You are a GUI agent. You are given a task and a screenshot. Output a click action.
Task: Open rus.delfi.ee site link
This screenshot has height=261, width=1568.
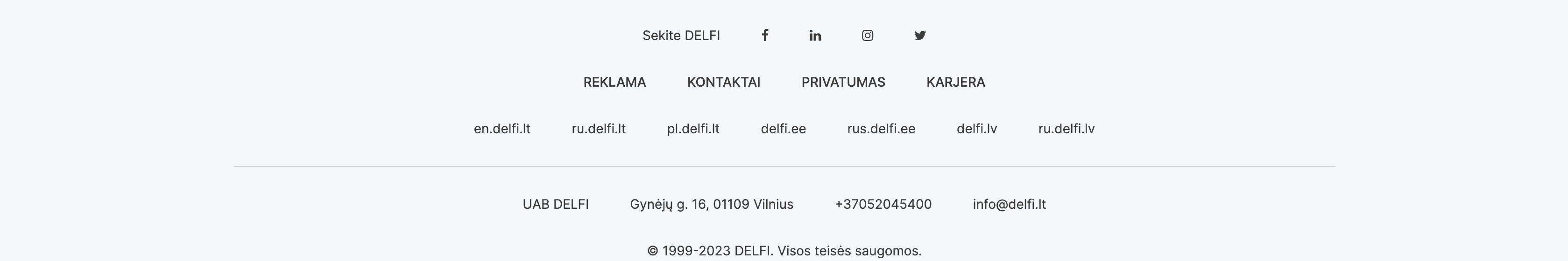point(881,129)
